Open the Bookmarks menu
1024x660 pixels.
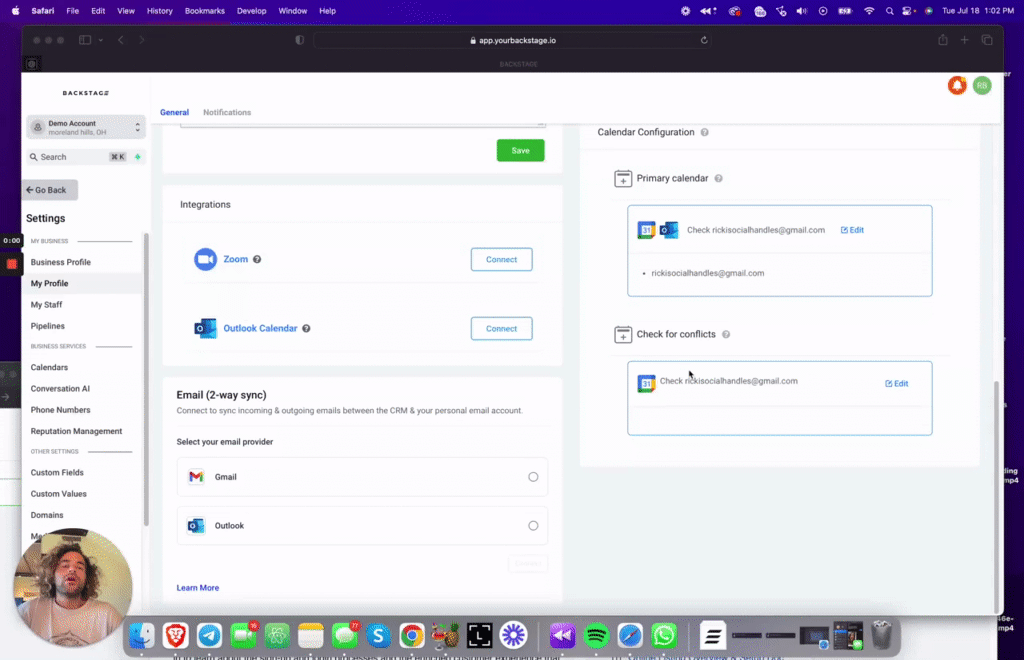pyautogui.click(x=204, y=11)
